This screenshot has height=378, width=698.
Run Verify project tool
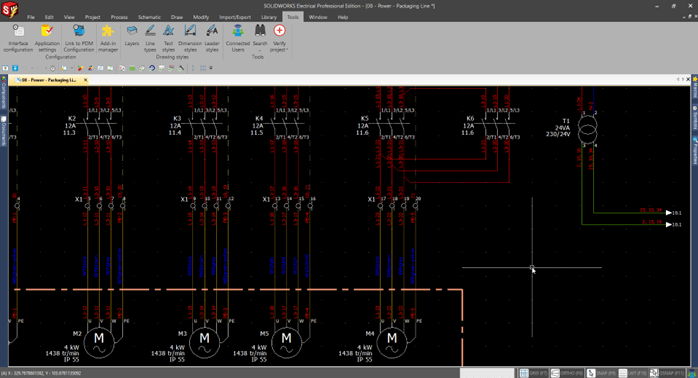tap(279, 38)
